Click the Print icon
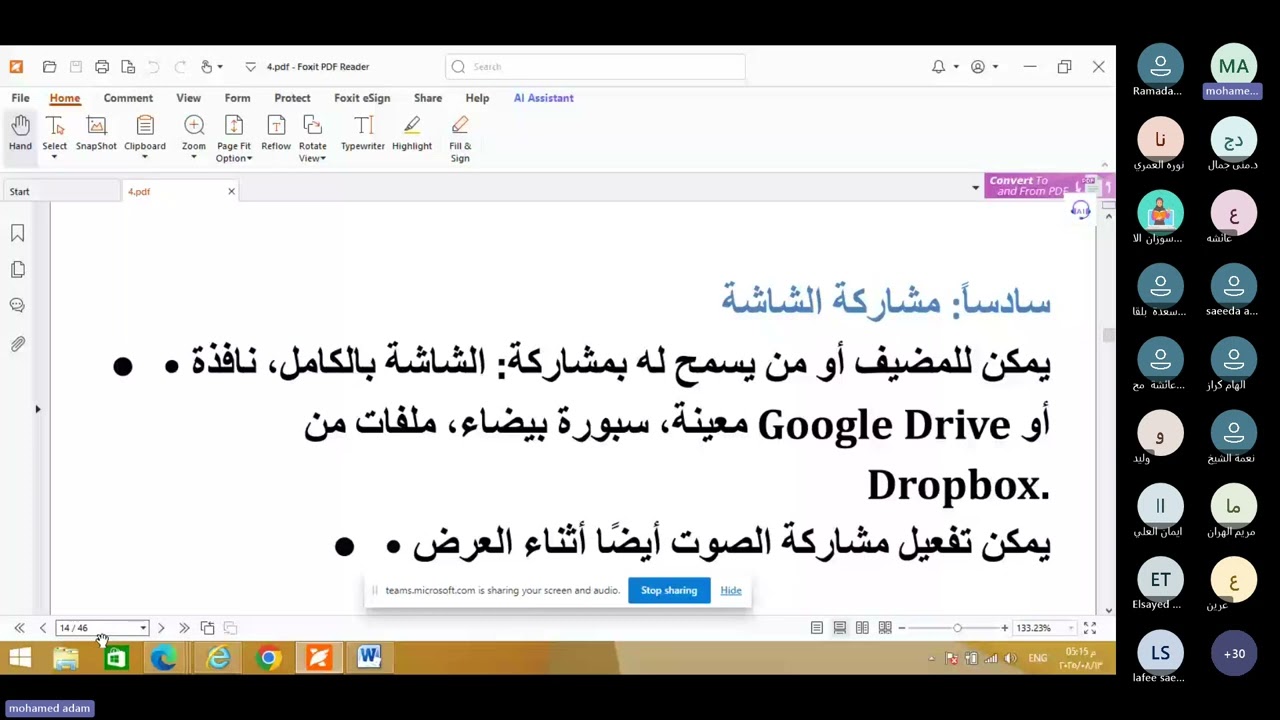Screen dimensions: 1280x720 (102, 67)
